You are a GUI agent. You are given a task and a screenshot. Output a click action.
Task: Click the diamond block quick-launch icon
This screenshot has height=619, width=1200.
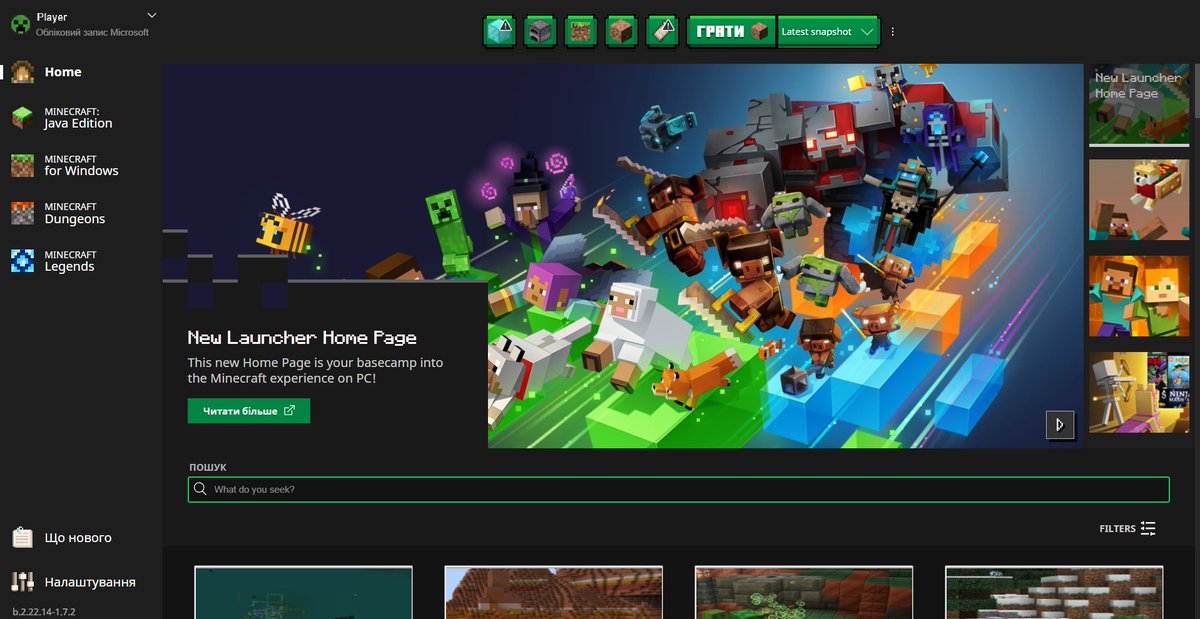pyautogui.click(x=499, y=32)
